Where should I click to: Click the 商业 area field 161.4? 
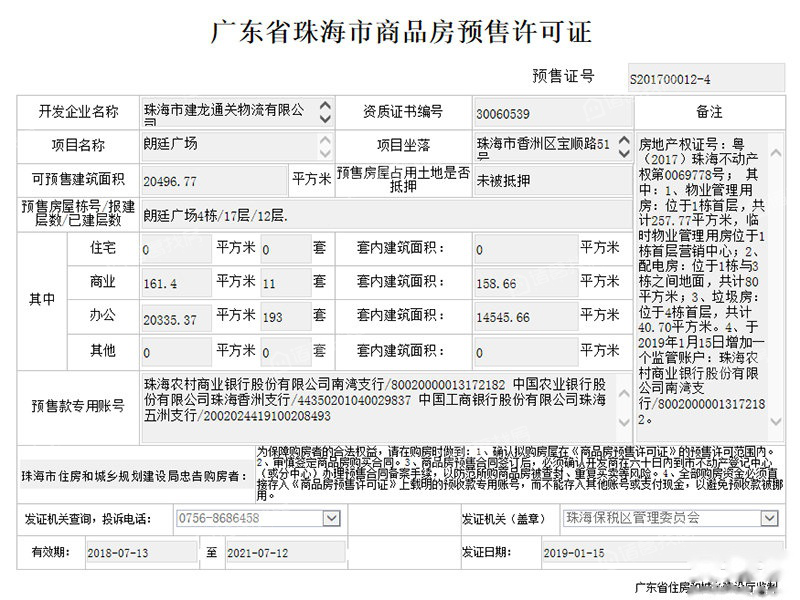[x=177, y=283]
